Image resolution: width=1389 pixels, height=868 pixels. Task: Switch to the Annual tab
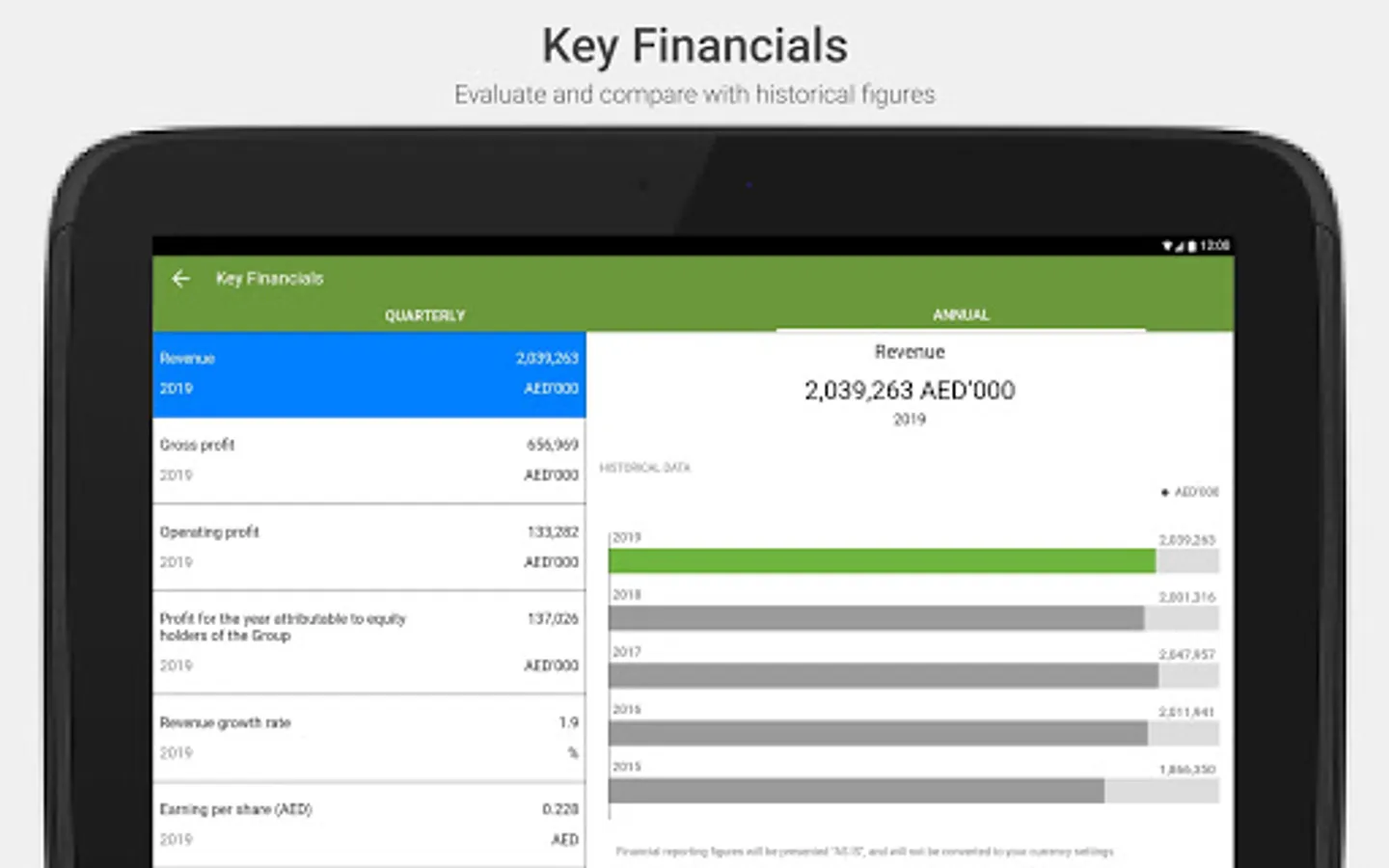(961, 314)
